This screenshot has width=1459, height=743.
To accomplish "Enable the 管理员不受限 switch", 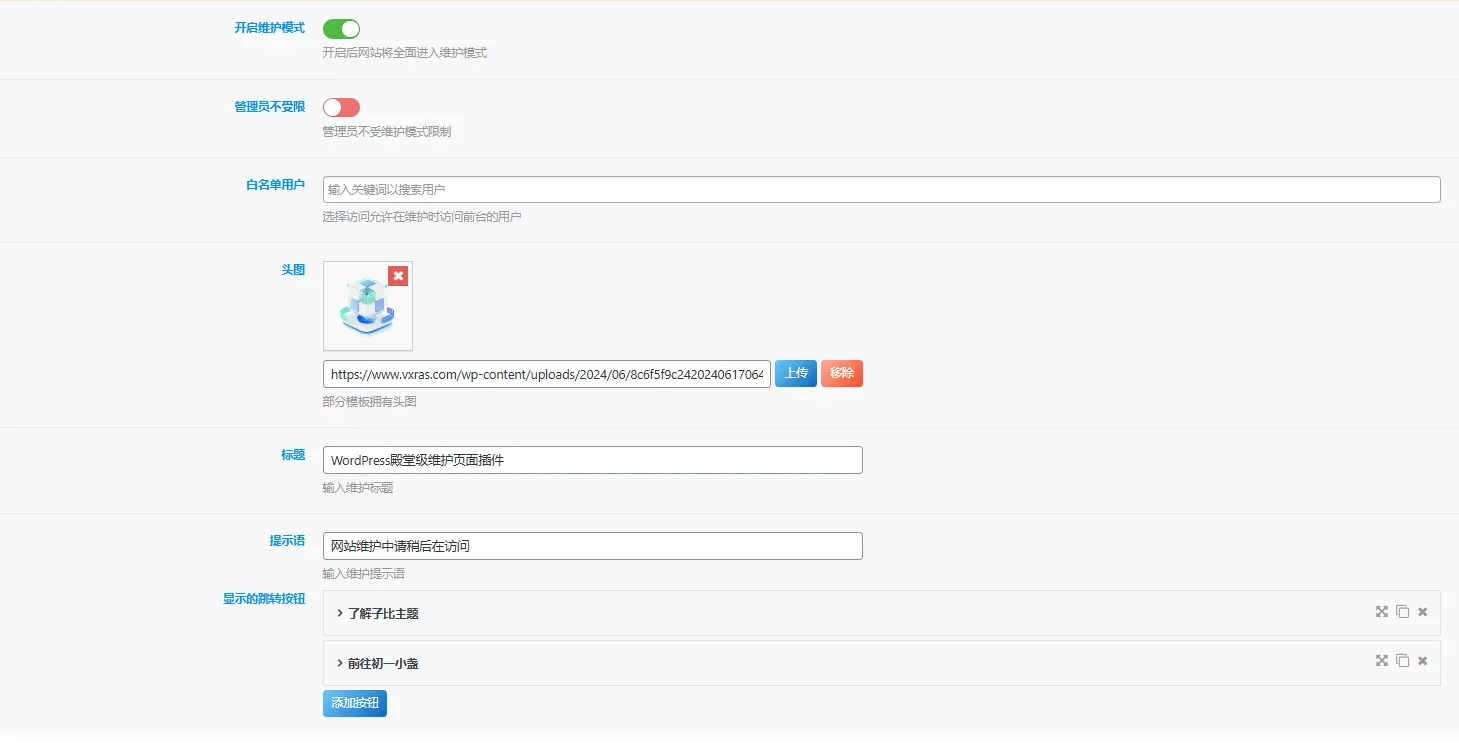I will click(x=341, y=107).
